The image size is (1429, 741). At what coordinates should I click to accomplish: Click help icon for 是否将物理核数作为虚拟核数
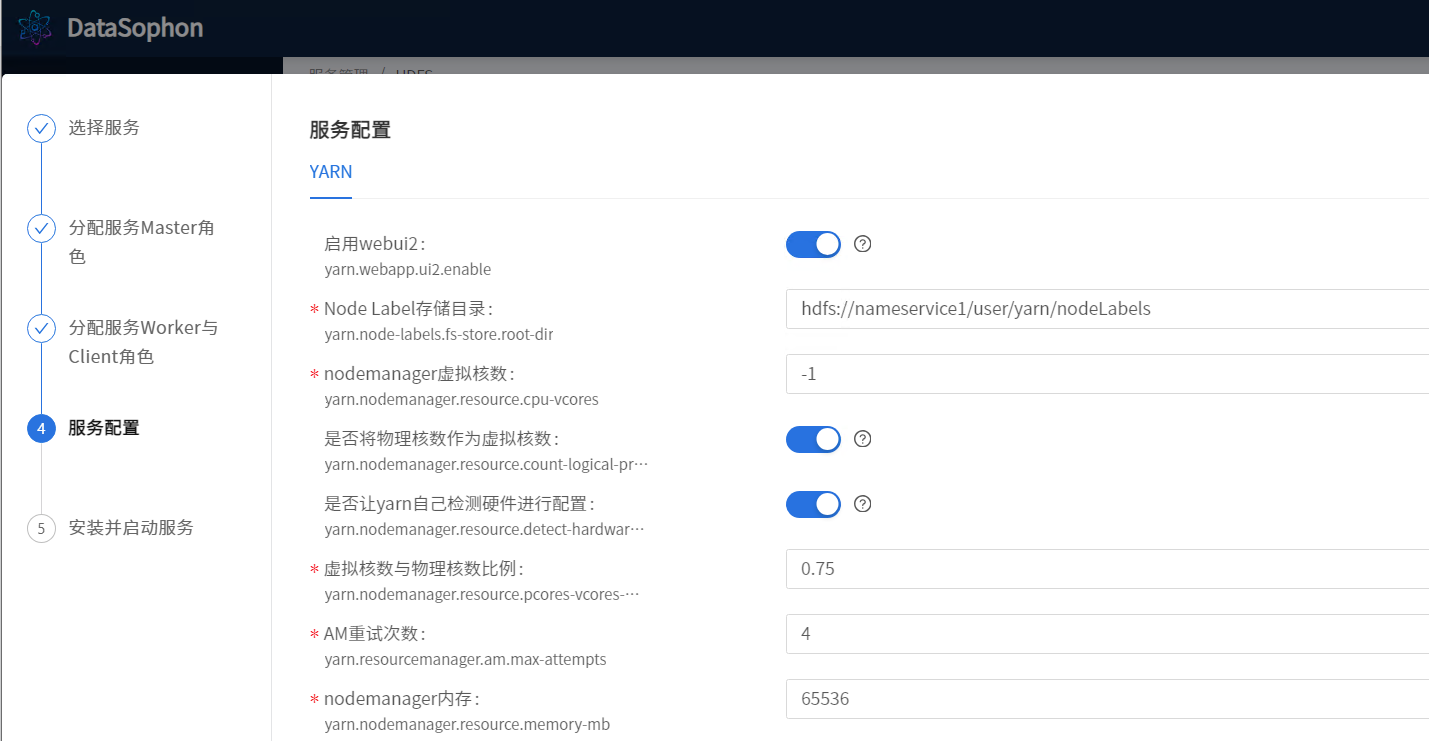coord(863,439)
